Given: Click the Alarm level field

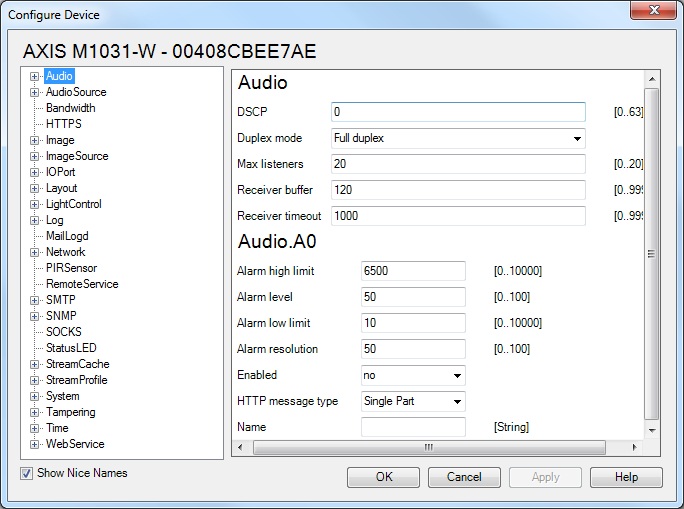Looking at the screenshot, I should click(413, 297).
